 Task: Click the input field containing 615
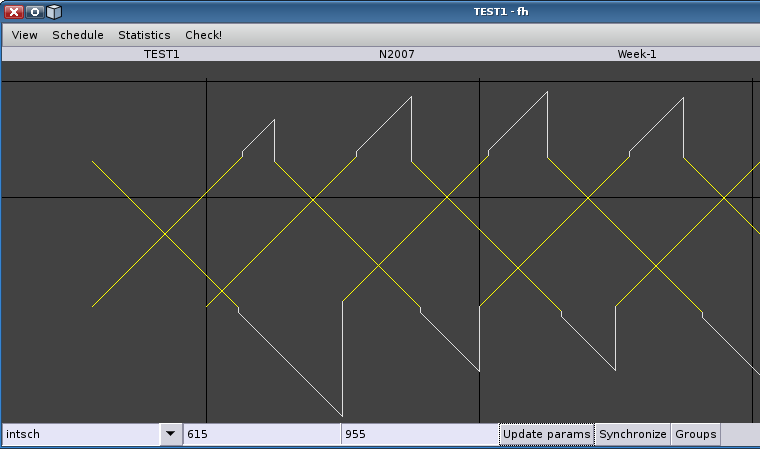coord(262,434)
